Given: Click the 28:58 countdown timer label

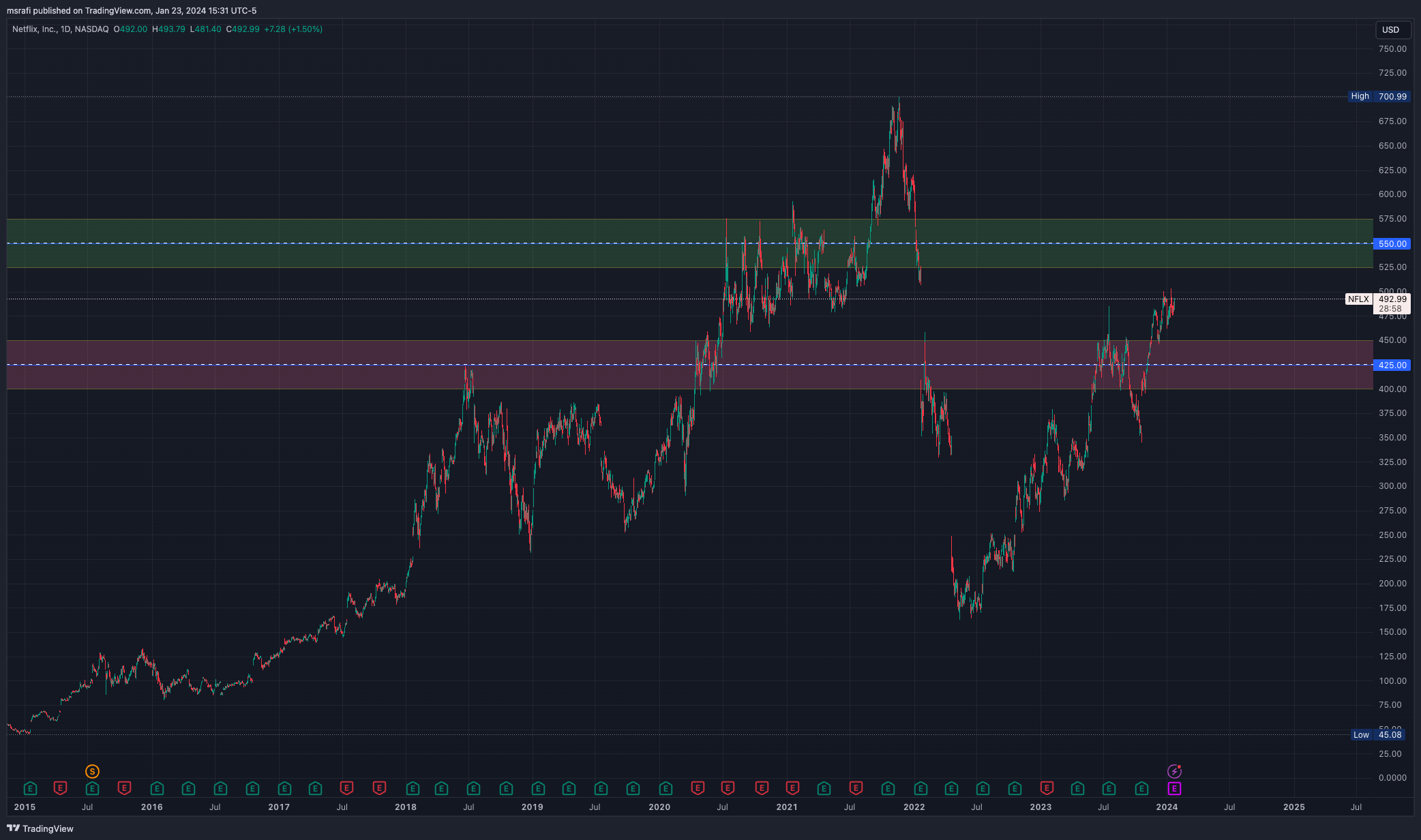Looking at the screenshot, I should click(x=1391, y=309).
